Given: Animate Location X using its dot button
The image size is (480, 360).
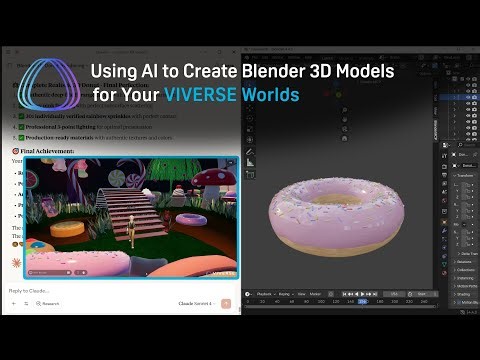Looking at the screenshot, I should [x=472, y=185].
